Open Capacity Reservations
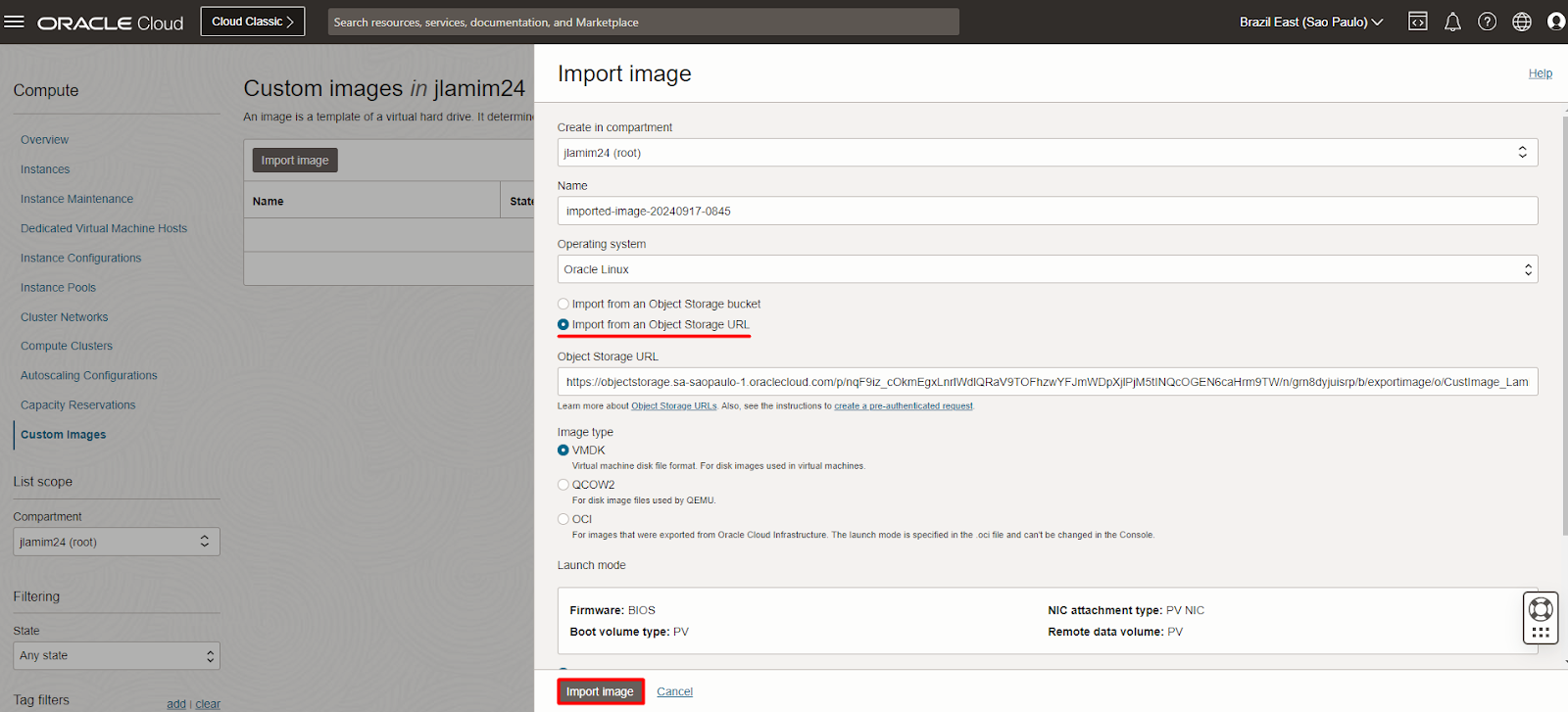Image resolution: width=1568 pixels, height=712 pixels. pyautogui.click(x=78, y=404)
